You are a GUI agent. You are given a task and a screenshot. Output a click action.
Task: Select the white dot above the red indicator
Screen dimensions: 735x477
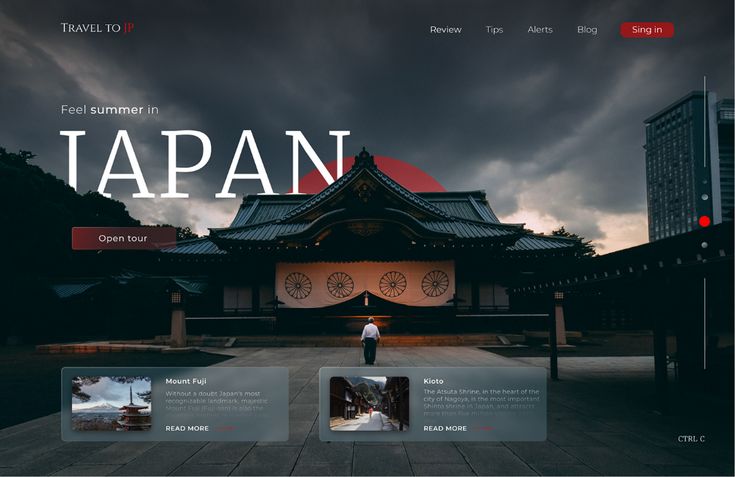pyautogui.click(x=704, y=198)
